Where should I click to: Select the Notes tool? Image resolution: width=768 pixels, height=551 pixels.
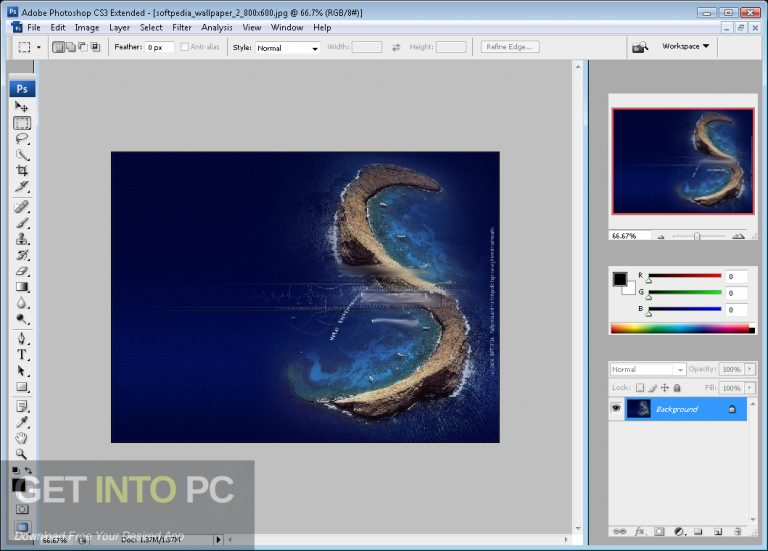tap(22, 406)
